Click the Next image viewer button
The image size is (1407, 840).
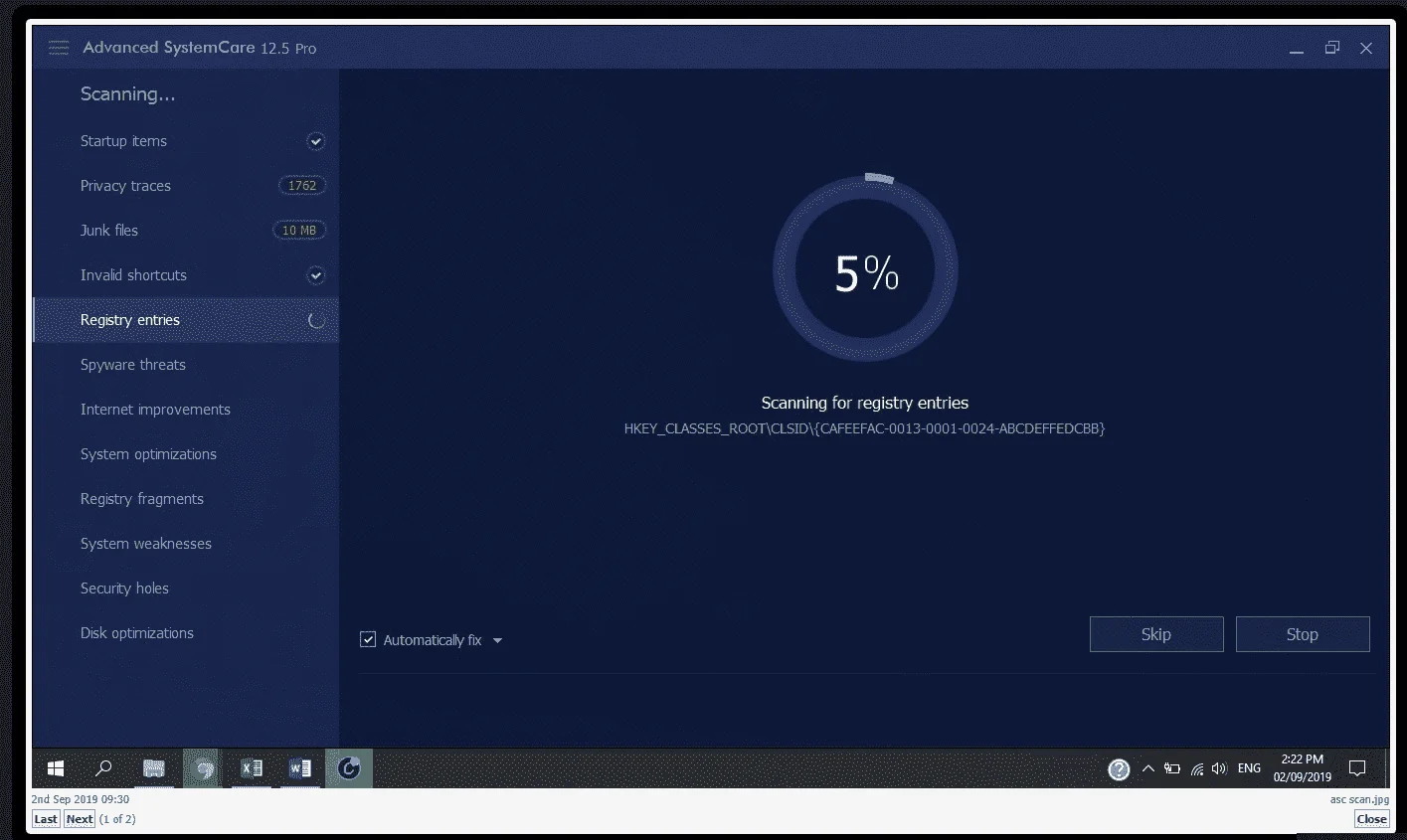coord(80,819)
